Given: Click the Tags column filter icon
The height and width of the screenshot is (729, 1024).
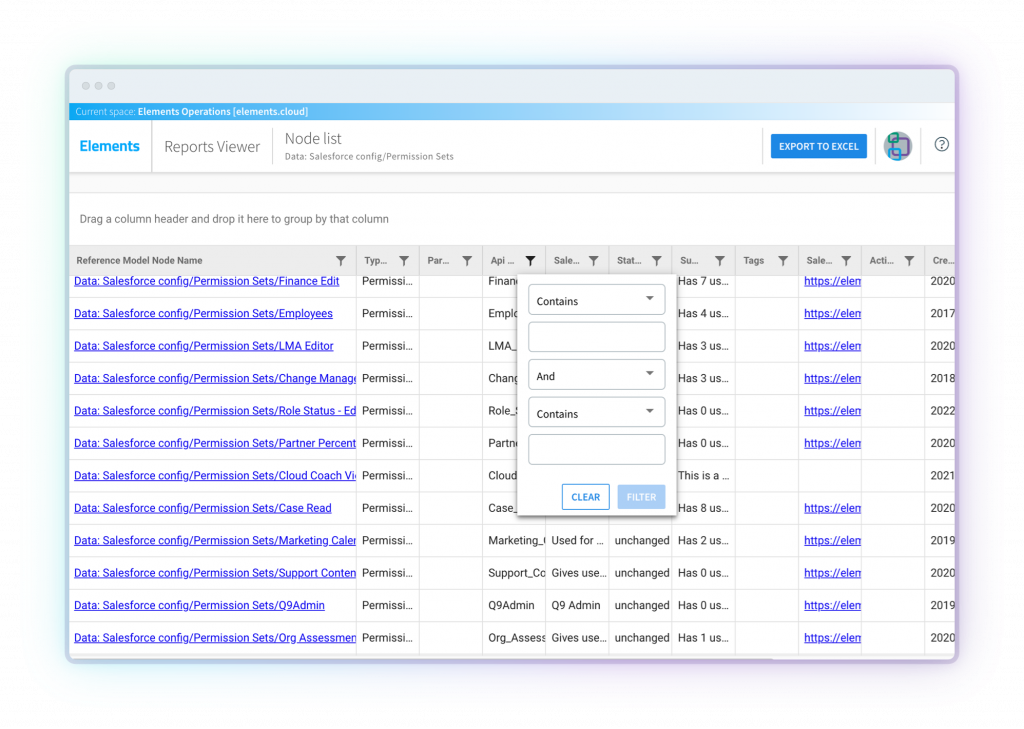Looking at the screenshot, I should (x=783, y=261).
